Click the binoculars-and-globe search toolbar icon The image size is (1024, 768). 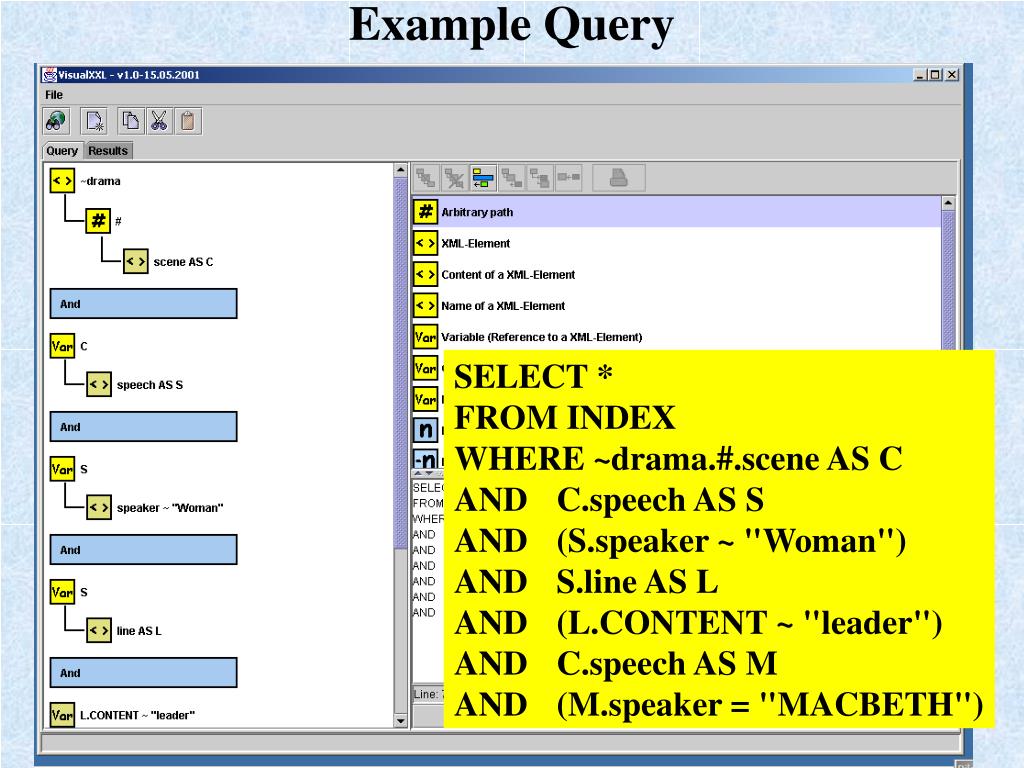coord(56,121)
